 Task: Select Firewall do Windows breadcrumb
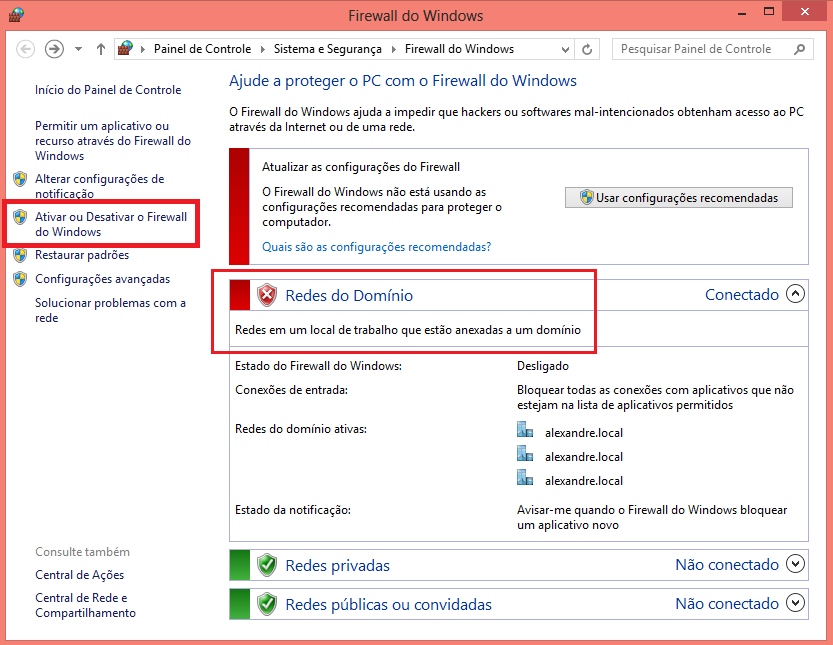point(460,49)
